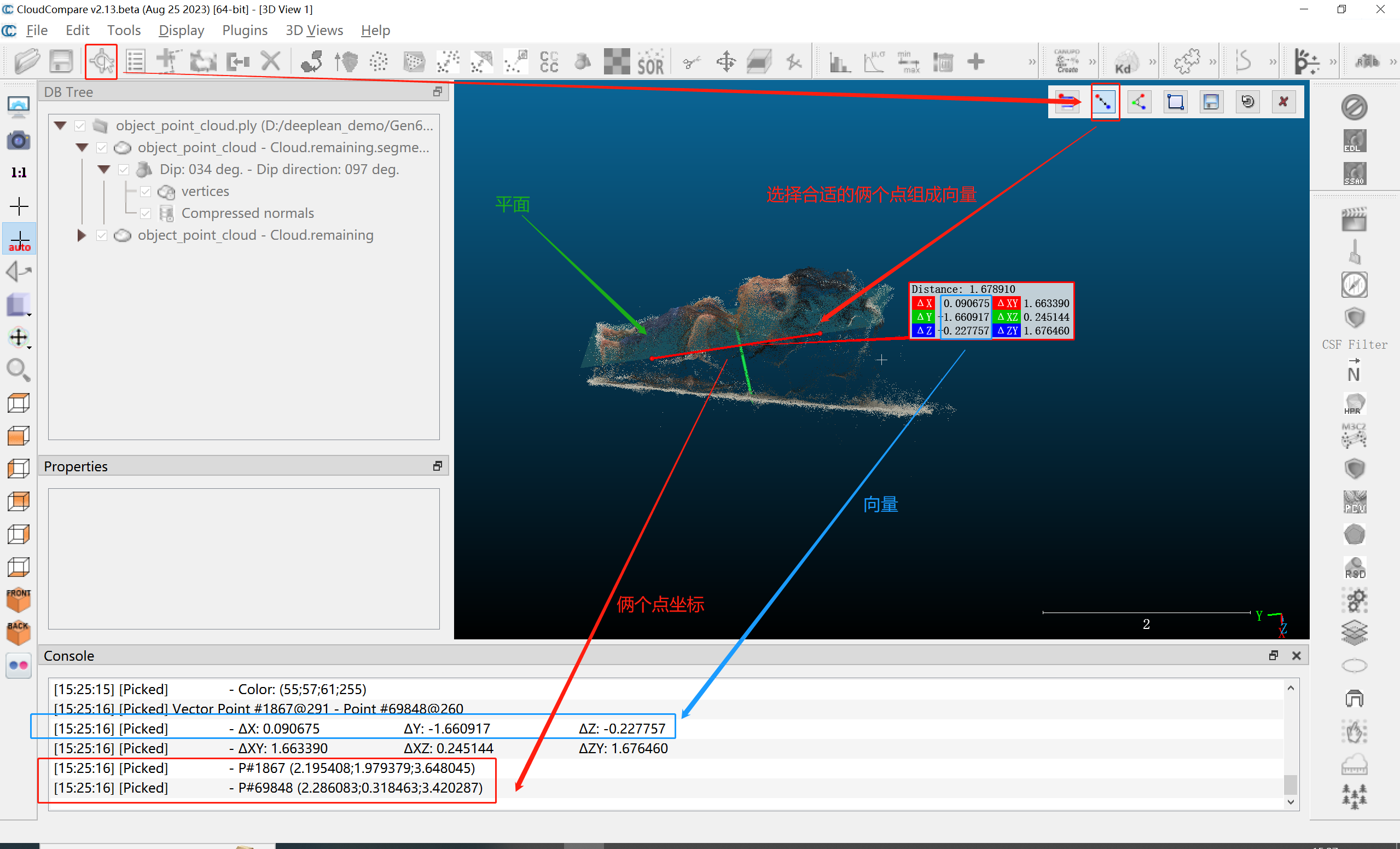Click the Console scrollbar up arrow

(1291, 688)
